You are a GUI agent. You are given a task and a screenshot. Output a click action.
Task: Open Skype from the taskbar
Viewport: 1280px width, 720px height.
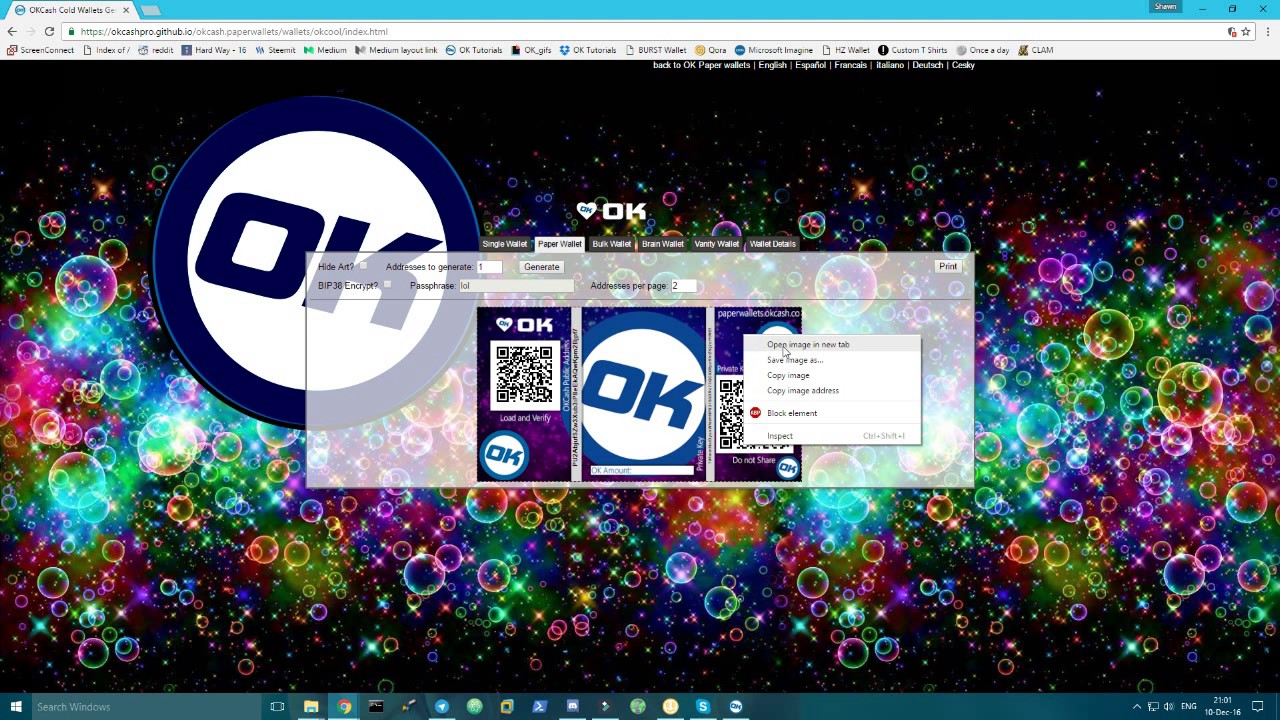[703, 707]
